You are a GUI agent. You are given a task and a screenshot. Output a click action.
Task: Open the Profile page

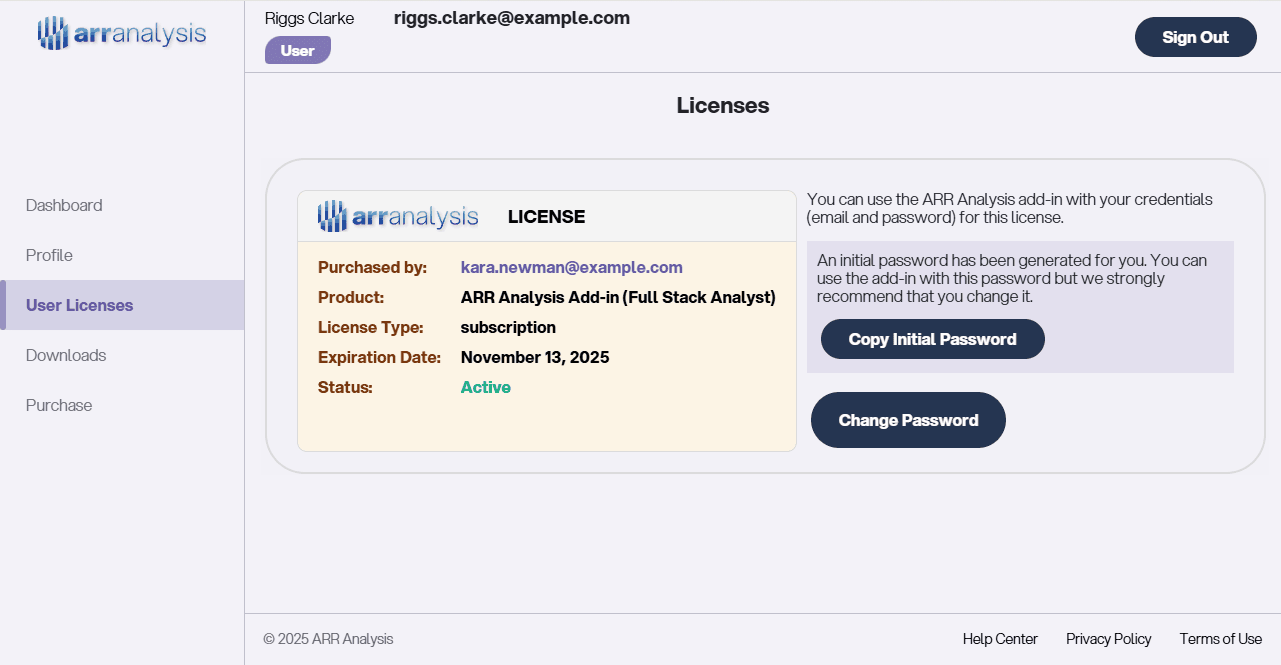(48, 255)
